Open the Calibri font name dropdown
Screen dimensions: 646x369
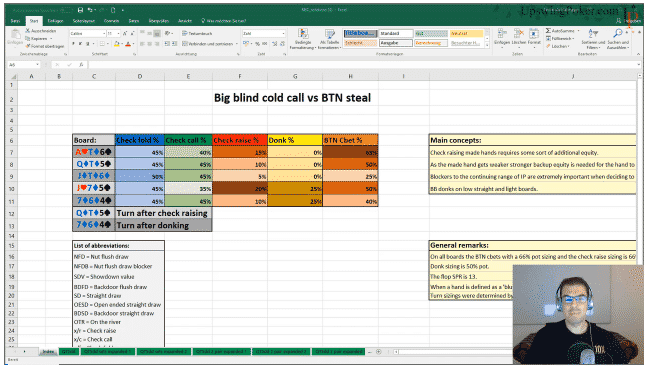click(103, 33)
